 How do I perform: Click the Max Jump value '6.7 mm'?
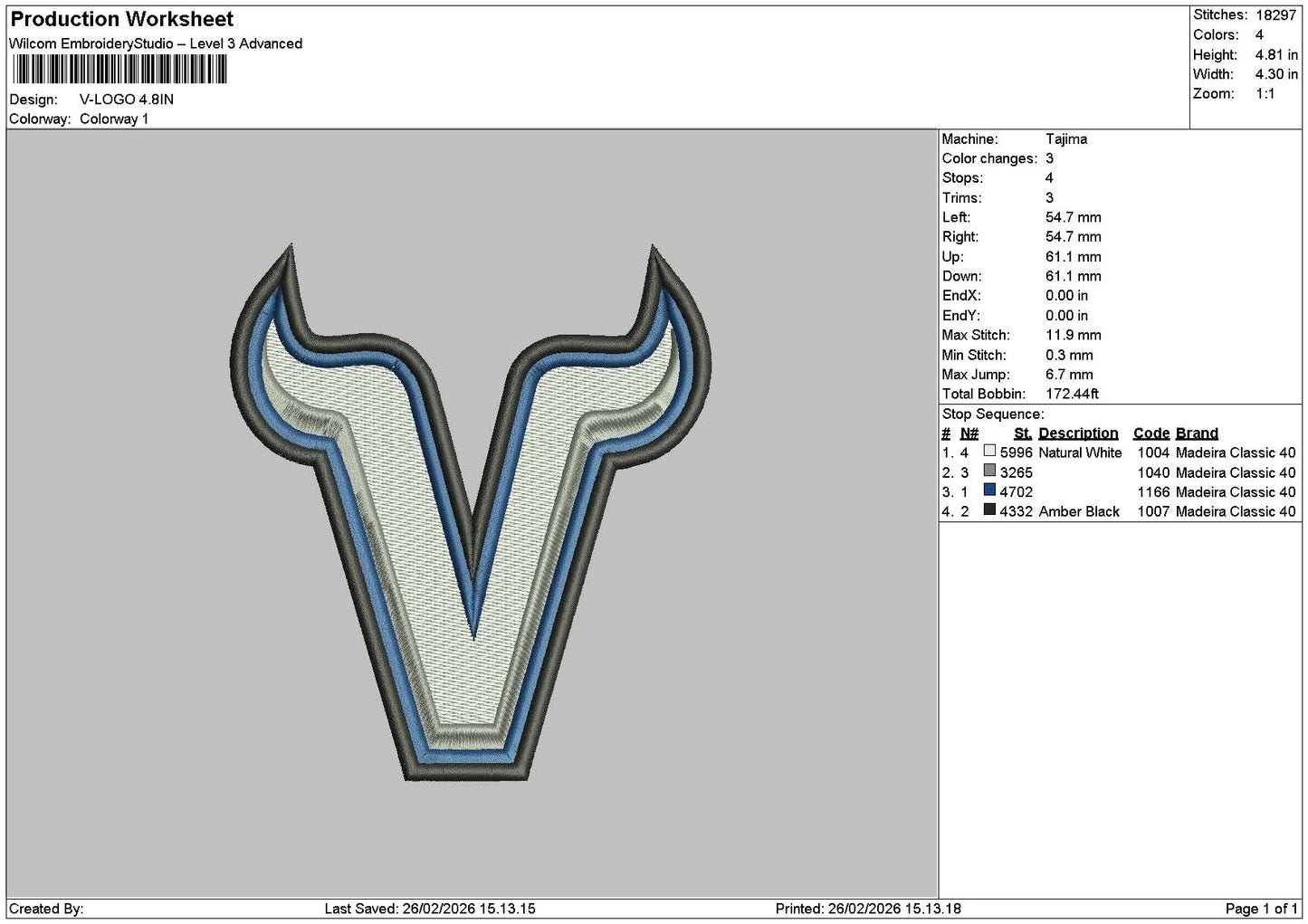coord(1069,375)
